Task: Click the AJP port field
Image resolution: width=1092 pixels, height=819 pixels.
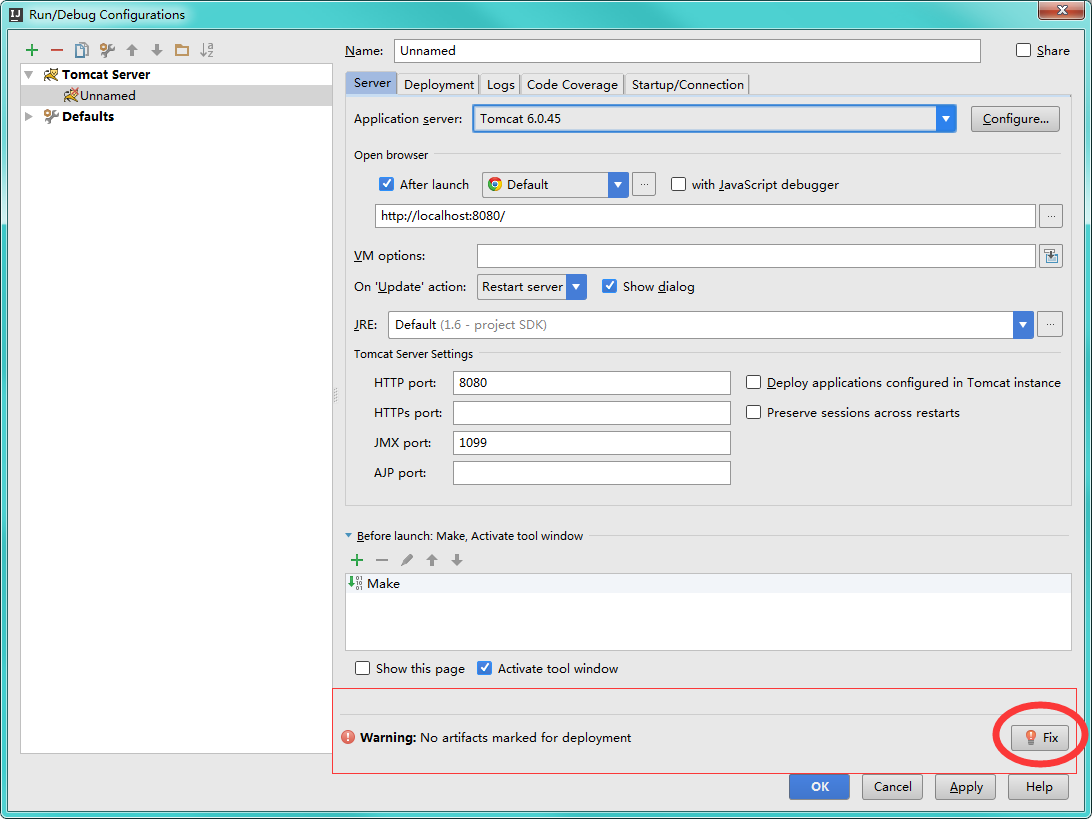Action: tap(592, 473)
